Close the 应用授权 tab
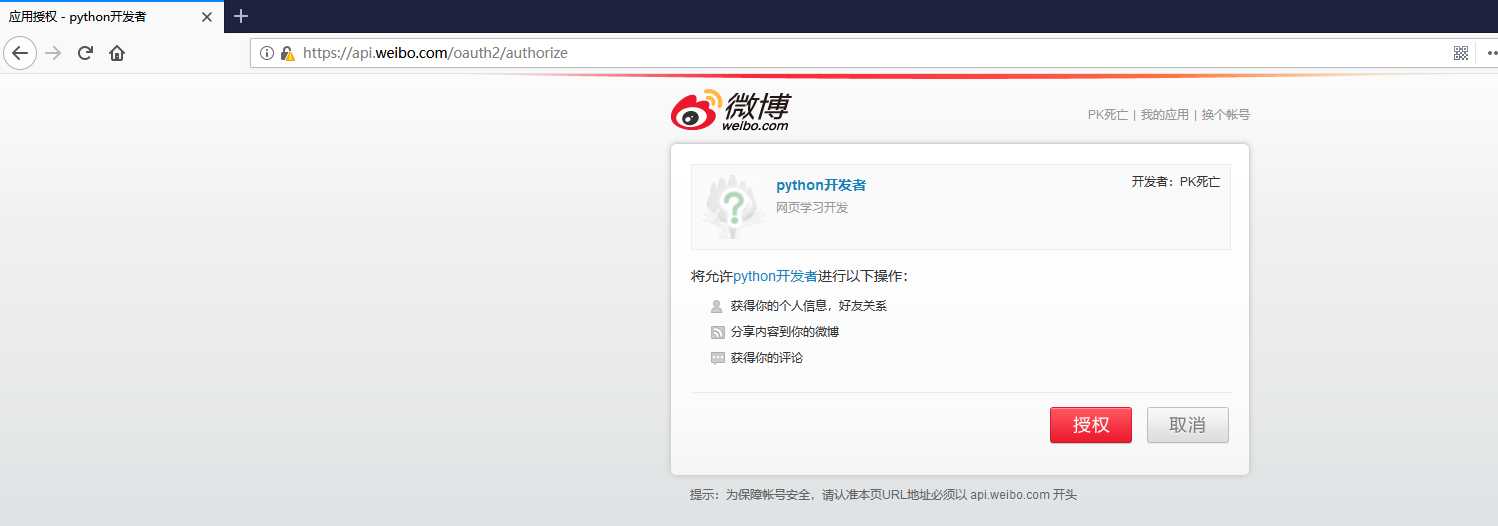 [207, 17]
